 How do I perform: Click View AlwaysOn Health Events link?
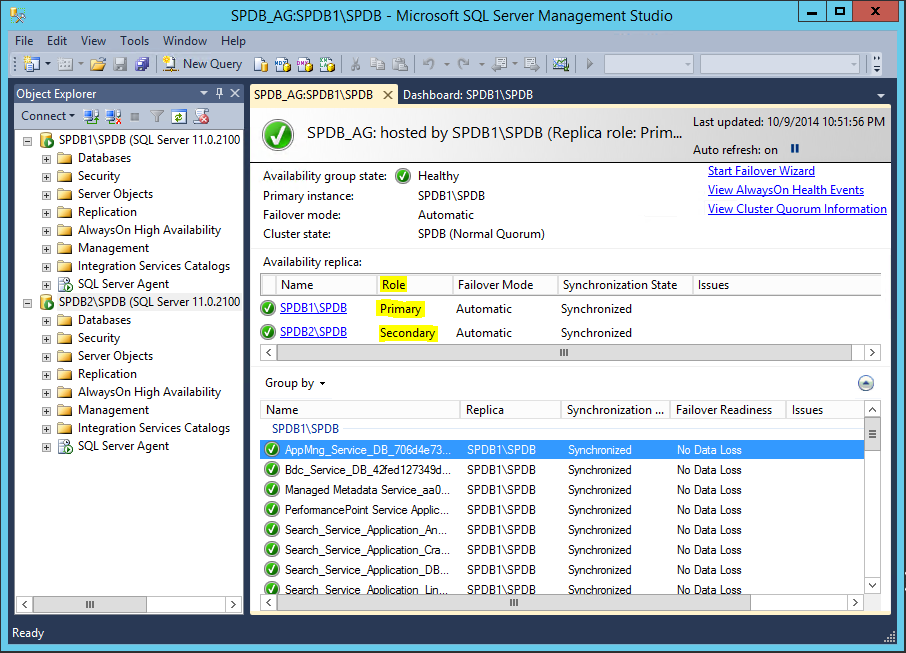pyautogui.click(x=786, y=190)
